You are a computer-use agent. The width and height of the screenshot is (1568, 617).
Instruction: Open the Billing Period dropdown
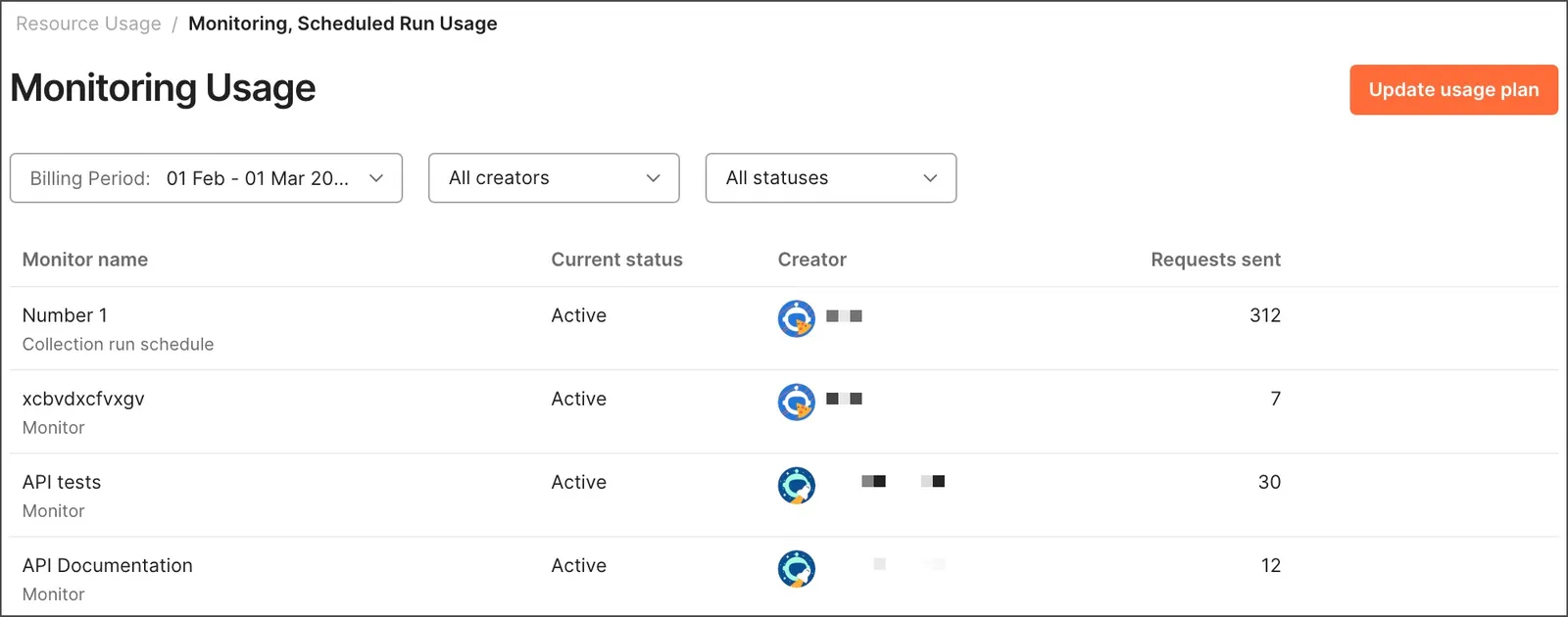point(206,178)
